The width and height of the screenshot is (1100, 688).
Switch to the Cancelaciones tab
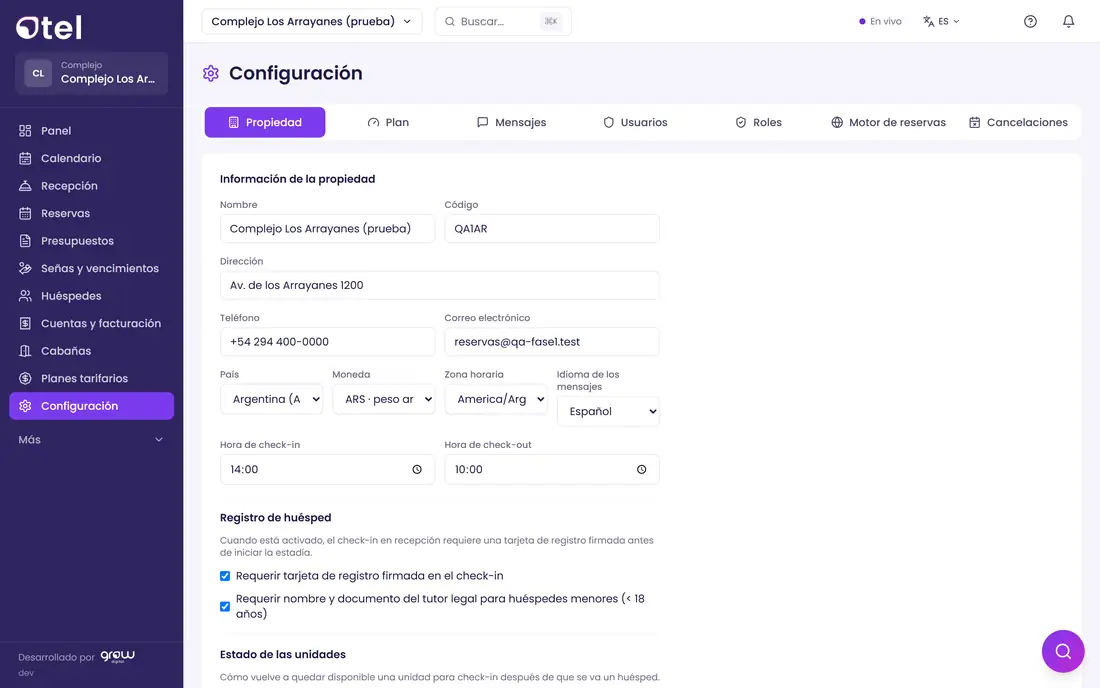tap(1018, 122)
